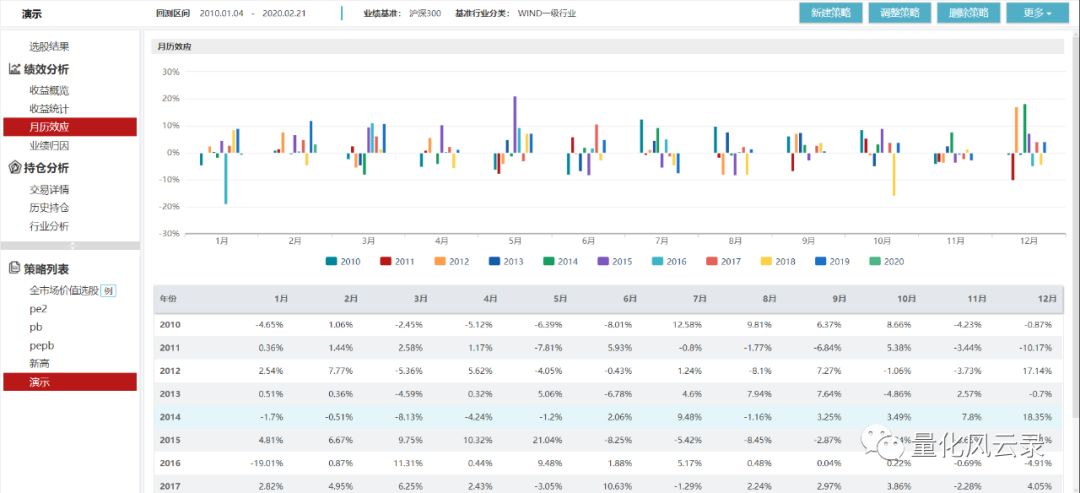Click the 策略列表 document icon
The width and height of the screenshot is (1080, 493).
coord(15,268)
